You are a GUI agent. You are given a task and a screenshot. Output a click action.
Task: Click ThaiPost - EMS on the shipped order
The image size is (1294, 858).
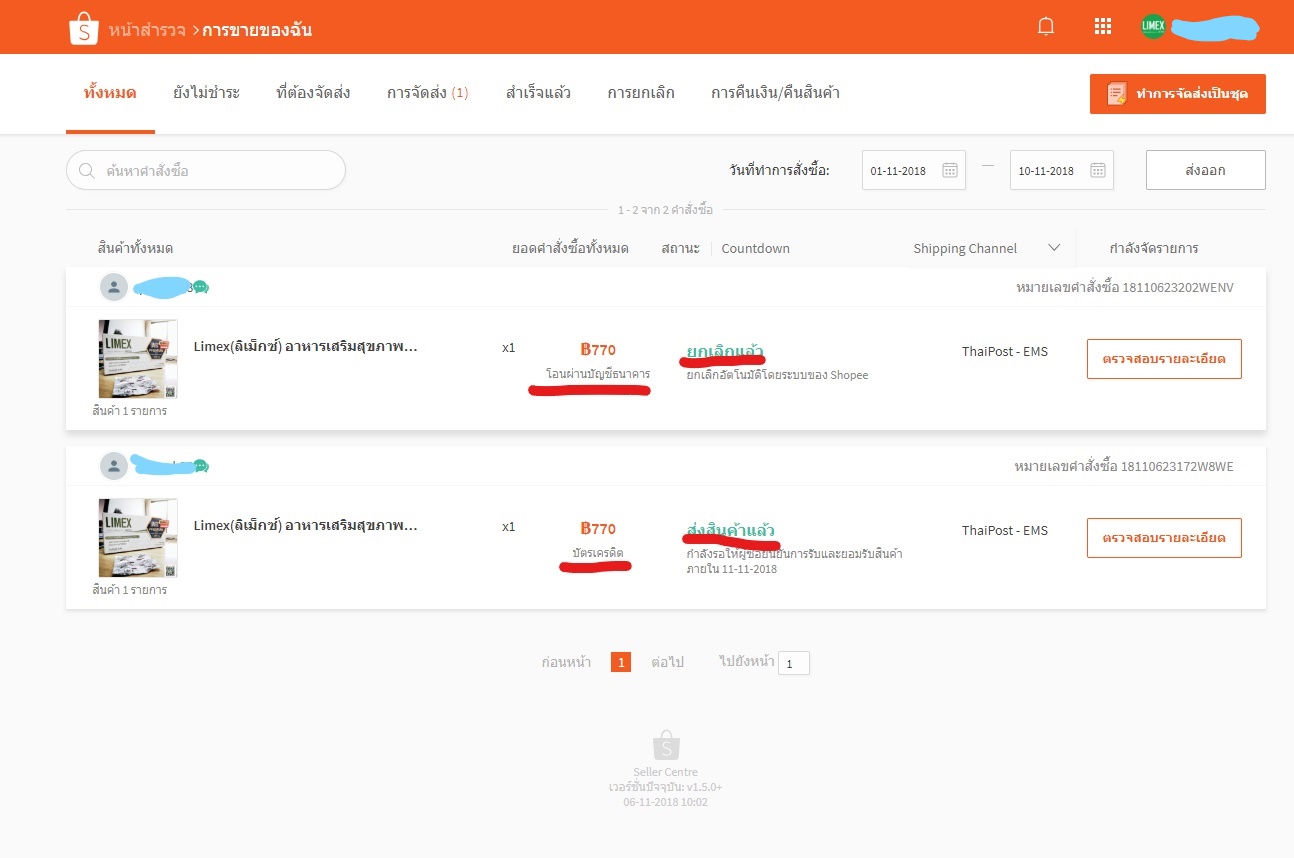point(1005,531)
